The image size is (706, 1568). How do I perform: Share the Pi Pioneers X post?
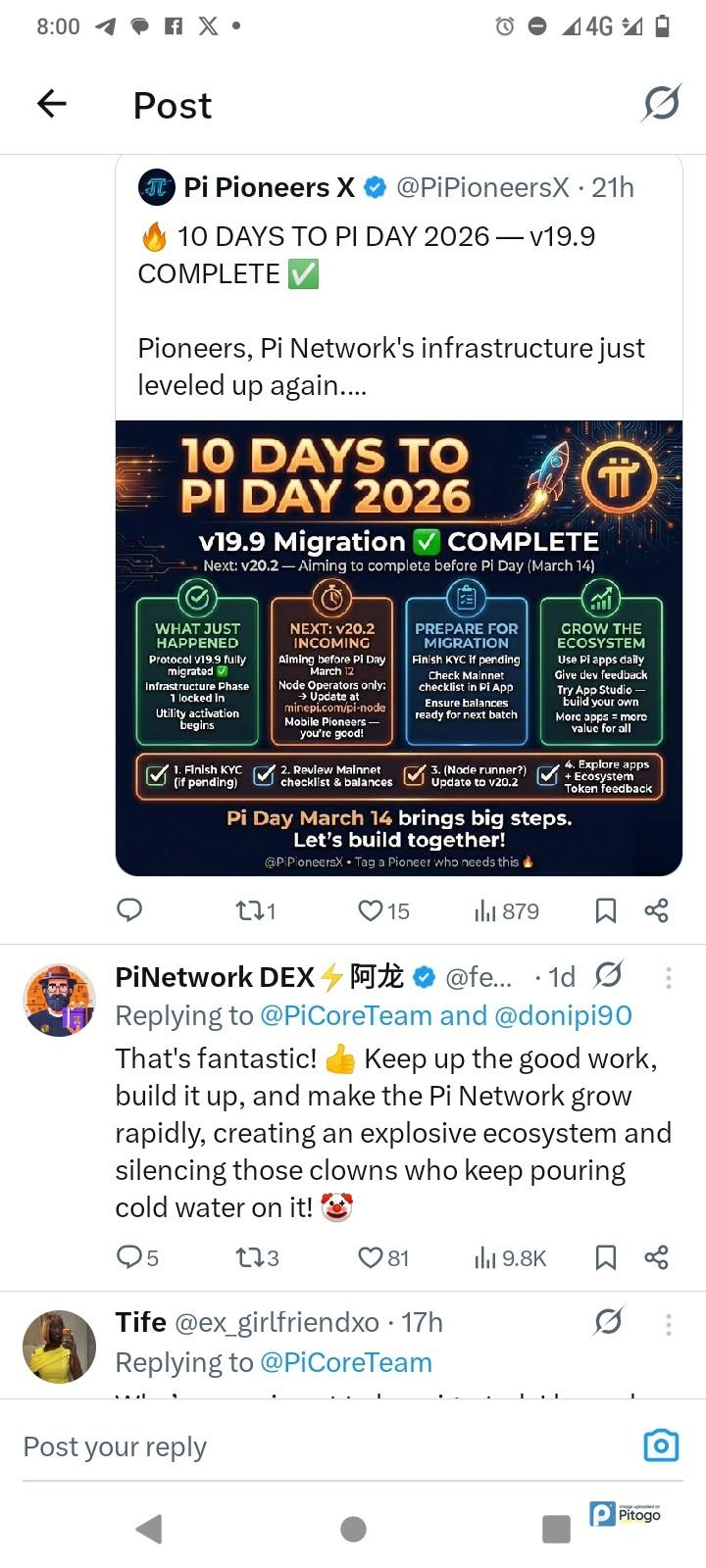coord(656,910)
